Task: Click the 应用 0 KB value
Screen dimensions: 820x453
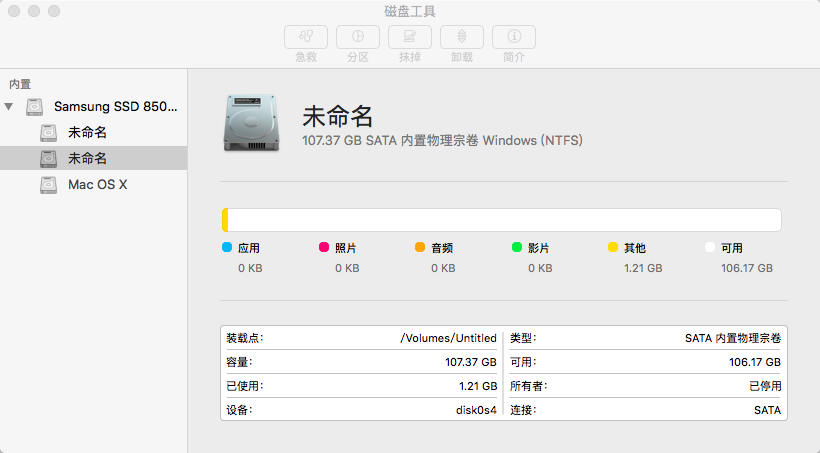Action: [250, 268]
